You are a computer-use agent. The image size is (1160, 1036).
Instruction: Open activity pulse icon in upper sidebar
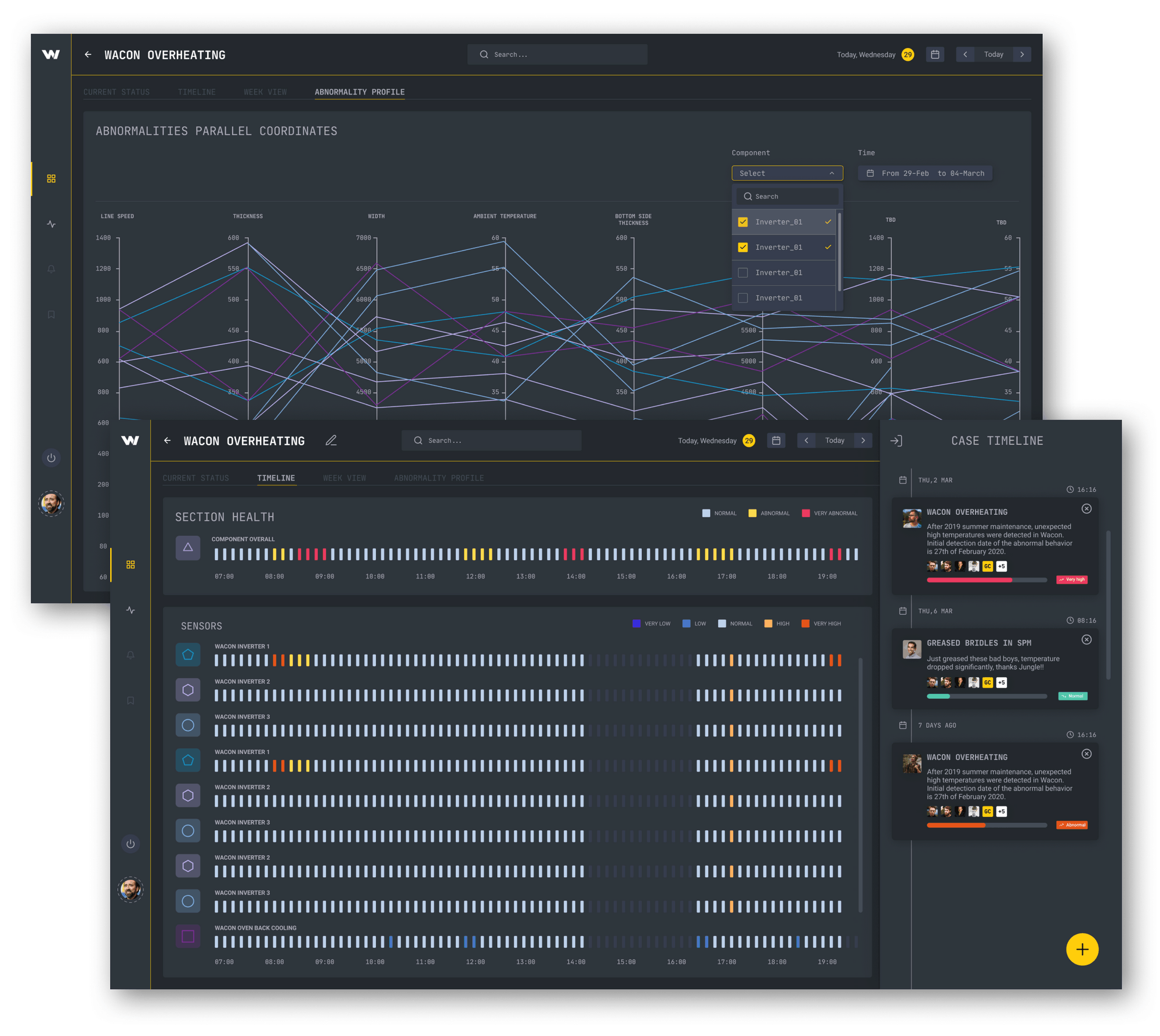pyautogui.click(x=51, y=224)
